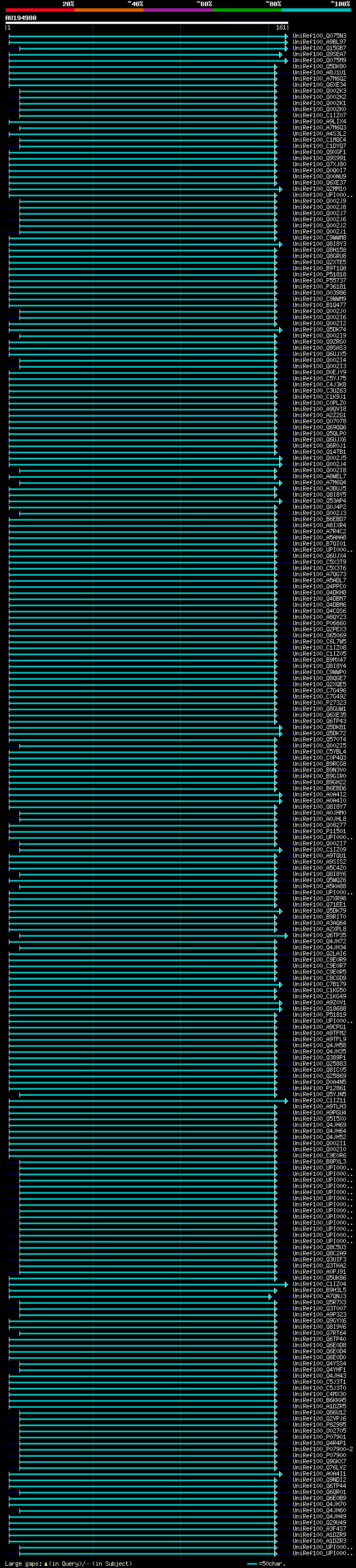Screen dimensions: 356x1568
Task: Open hit UniRef100_Q9SEA7
Action: click(x=319, y=54)
